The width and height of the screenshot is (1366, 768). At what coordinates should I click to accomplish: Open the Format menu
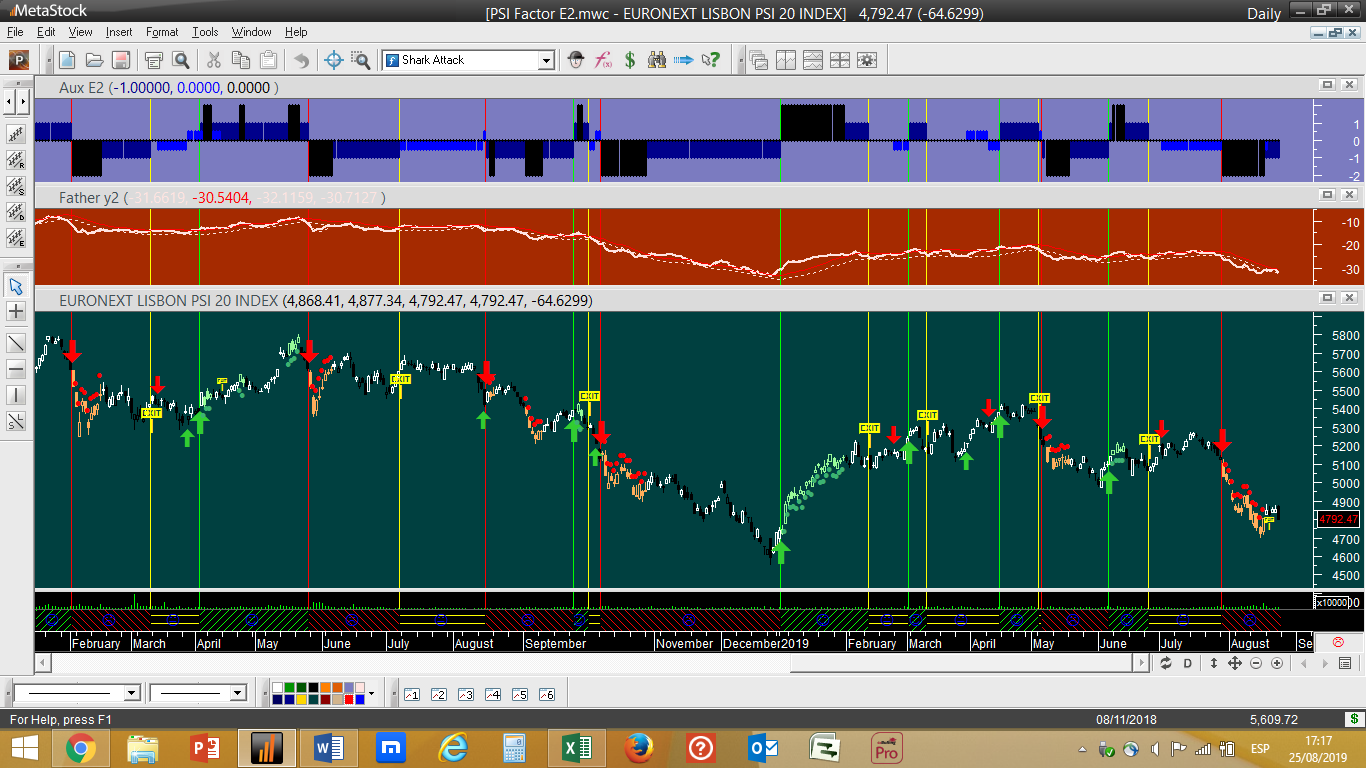click(162, 32)
